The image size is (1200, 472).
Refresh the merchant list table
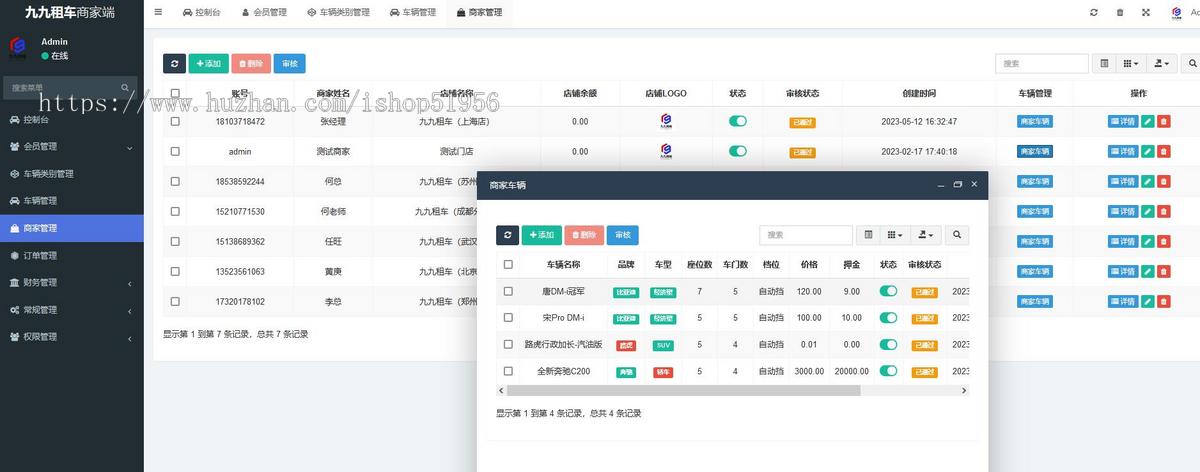coord(174,63)
